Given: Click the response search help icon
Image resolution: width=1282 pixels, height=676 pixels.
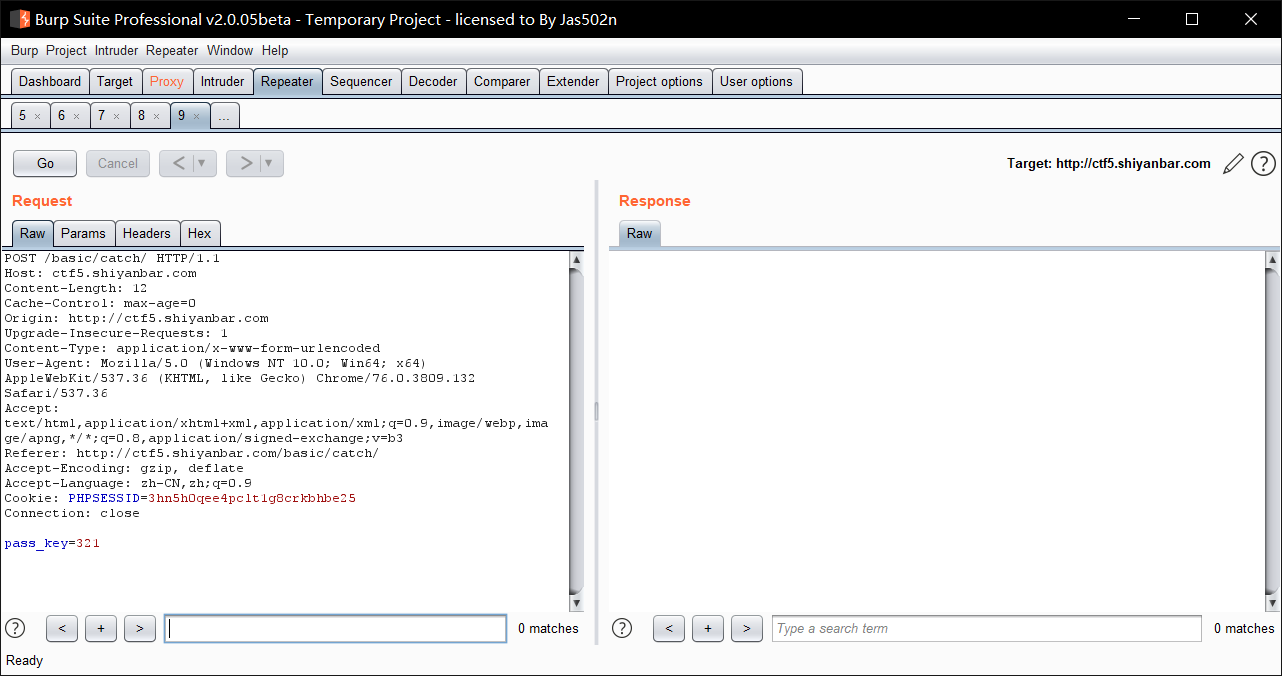Looking at the screenshot, I should (x=622, y=628).
